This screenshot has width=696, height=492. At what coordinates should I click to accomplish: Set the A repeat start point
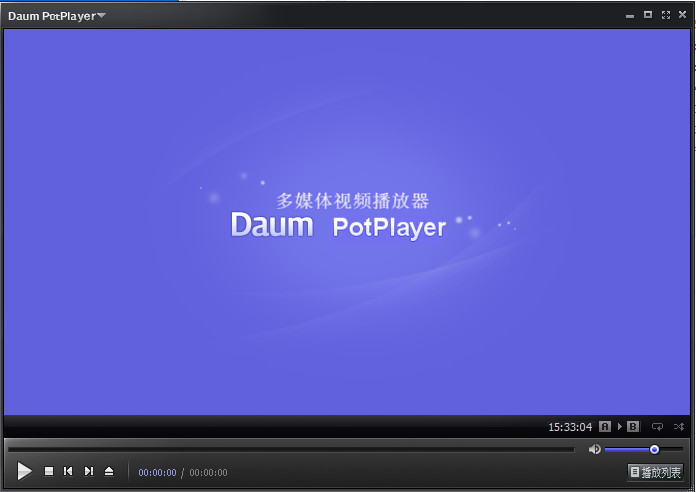[605, 427]
